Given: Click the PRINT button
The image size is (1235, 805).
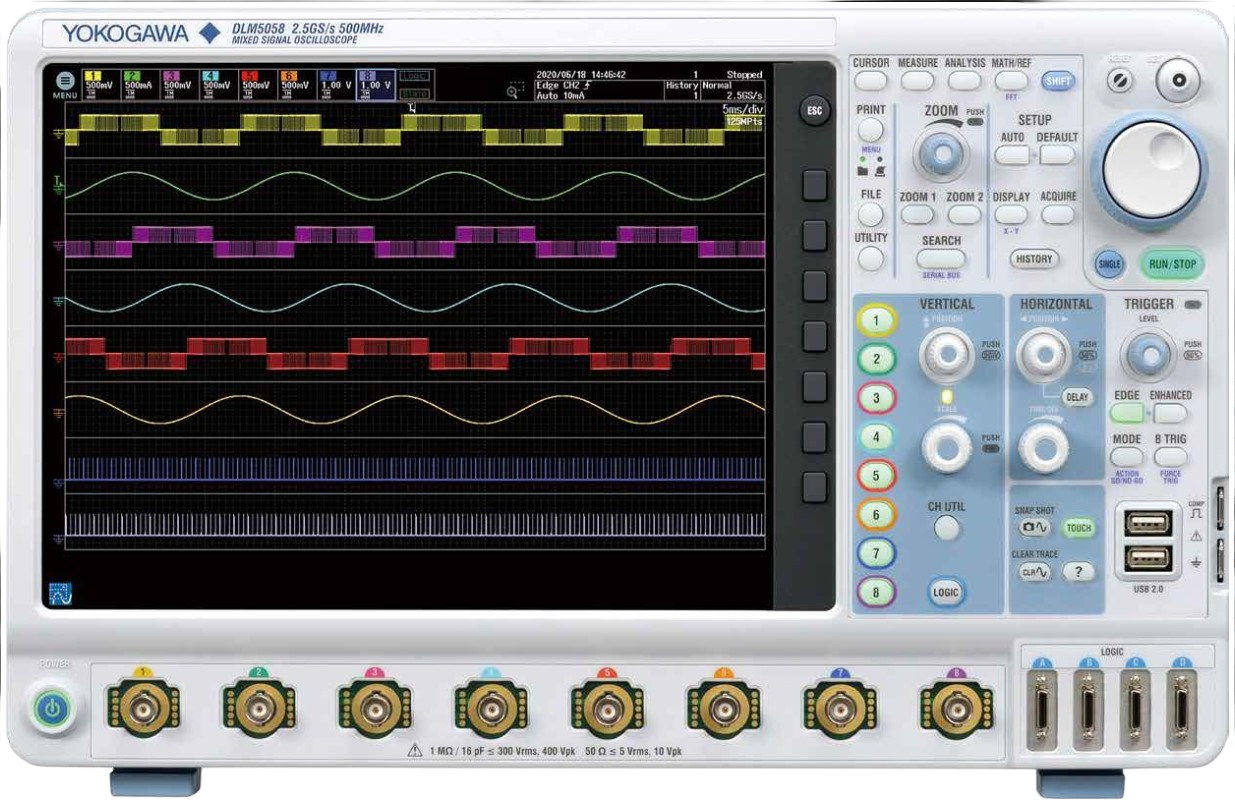Looking at the screenshot, I should coord(871,130).
